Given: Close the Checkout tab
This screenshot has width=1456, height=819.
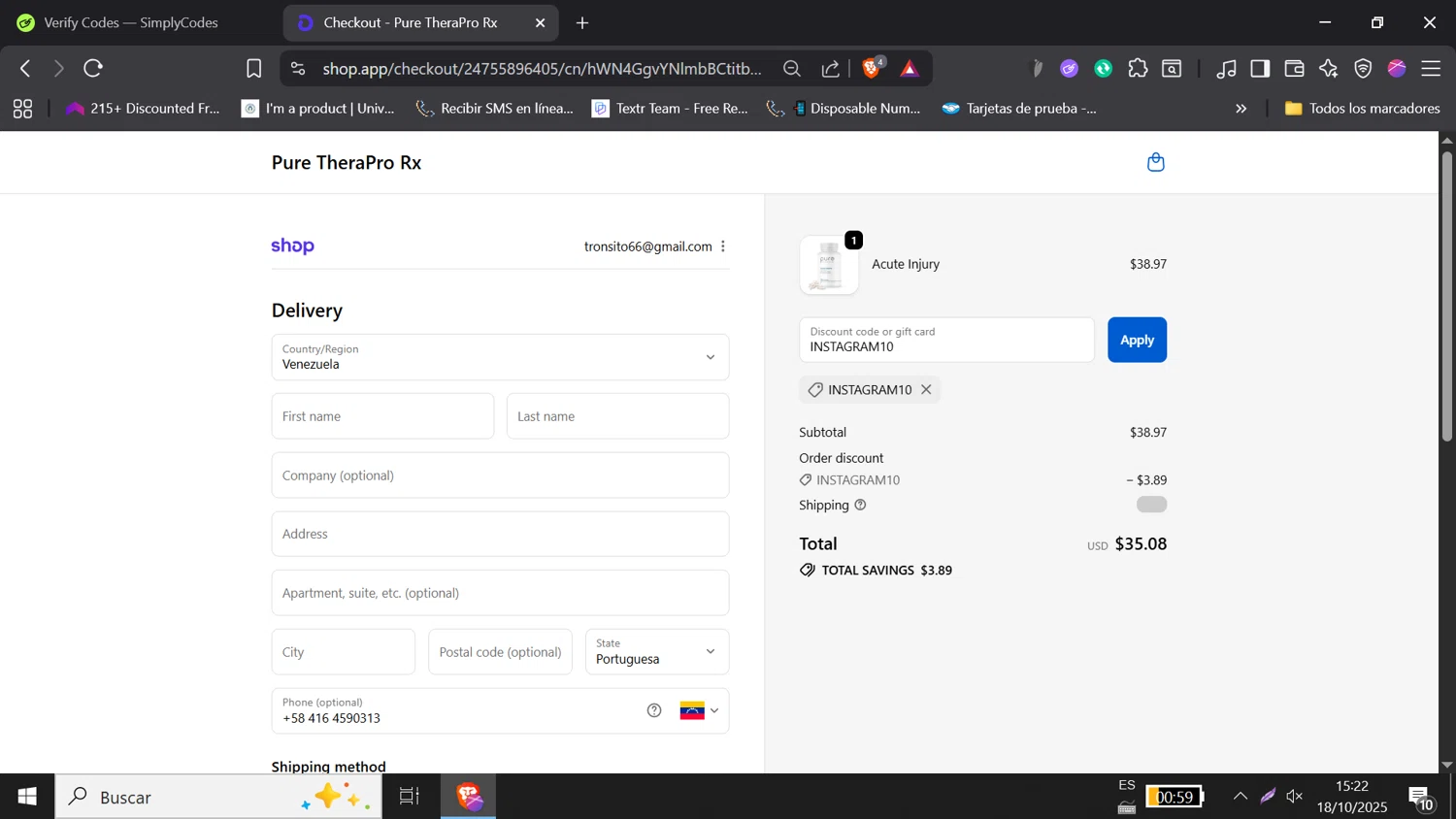Looking at the screenshot, I should click(541, 22).
